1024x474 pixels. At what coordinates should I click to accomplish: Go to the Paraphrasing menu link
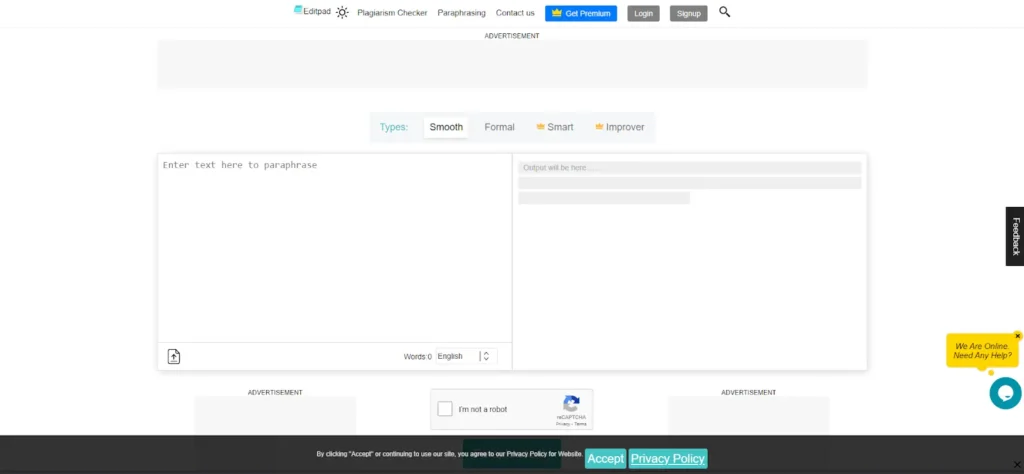461,13
